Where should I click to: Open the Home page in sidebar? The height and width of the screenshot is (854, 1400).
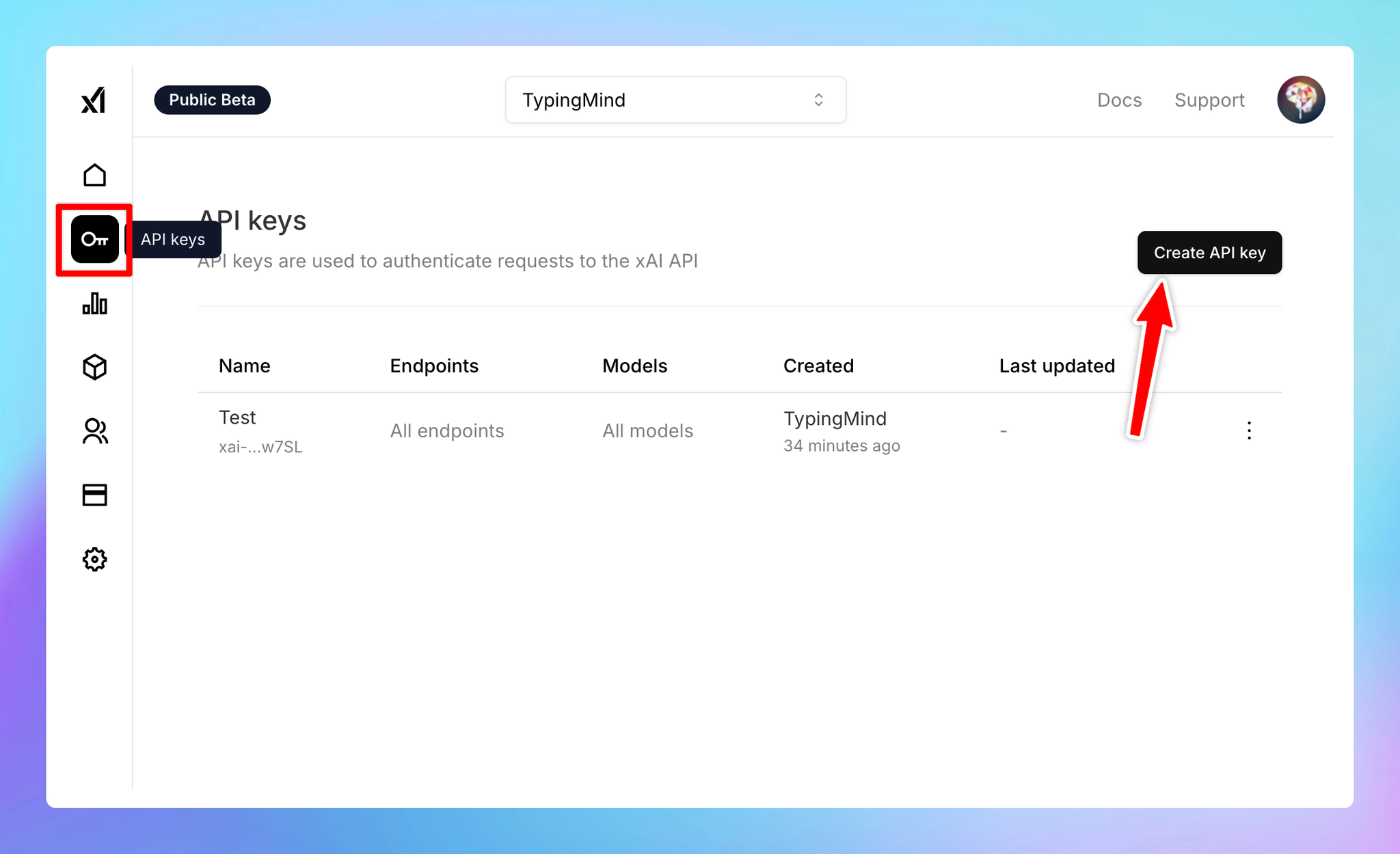tap(94, 175)
